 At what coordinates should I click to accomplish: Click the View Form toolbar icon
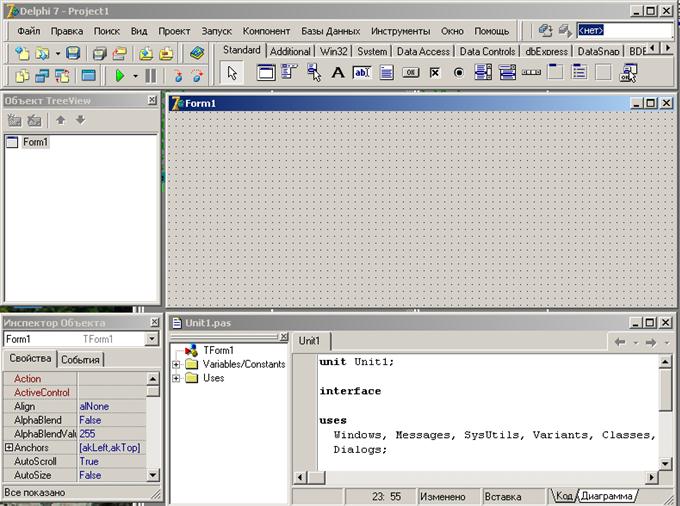[42, 76]
